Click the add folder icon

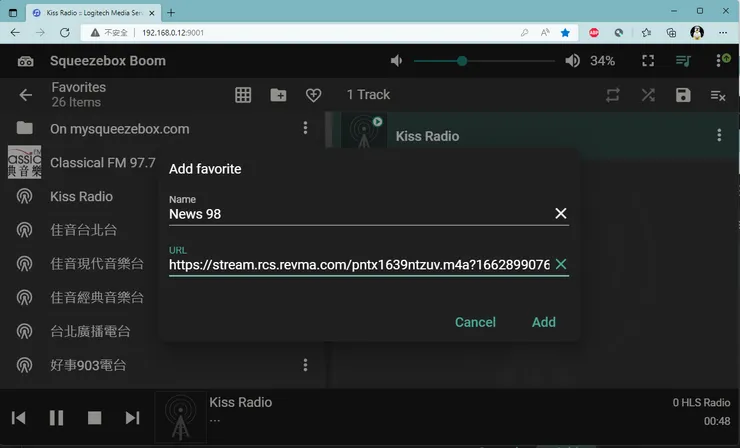[278, 95]
